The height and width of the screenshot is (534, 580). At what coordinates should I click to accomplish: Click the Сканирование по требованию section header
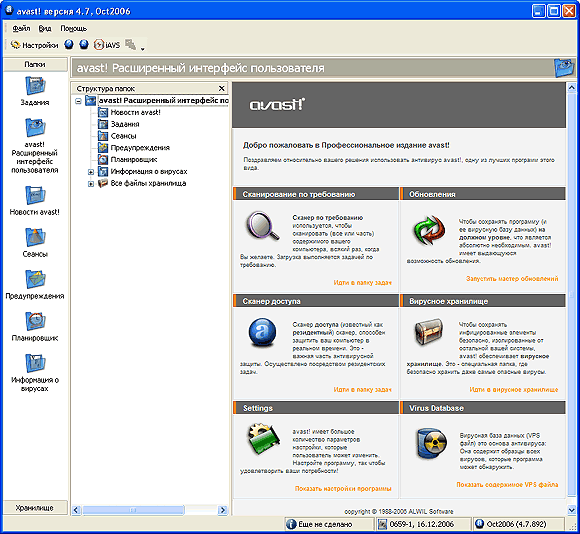coord(316,194)
